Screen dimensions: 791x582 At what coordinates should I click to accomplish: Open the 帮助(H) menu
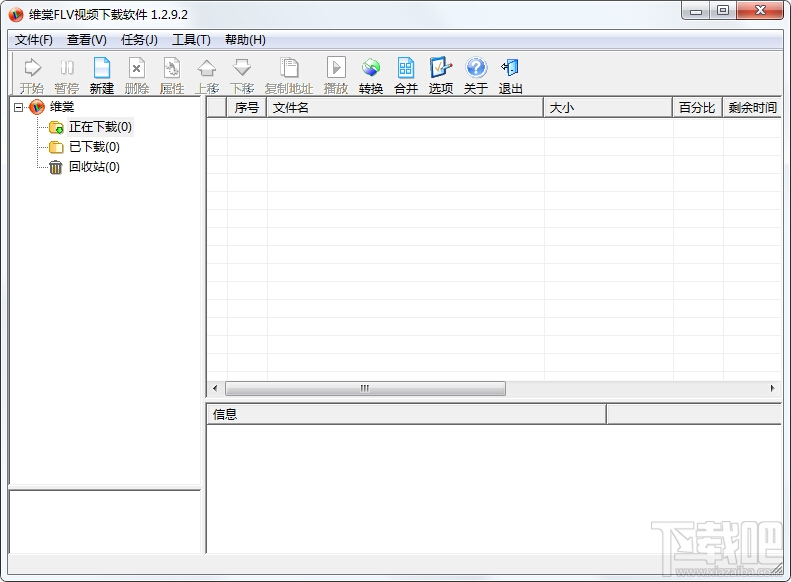click(245, 40)
